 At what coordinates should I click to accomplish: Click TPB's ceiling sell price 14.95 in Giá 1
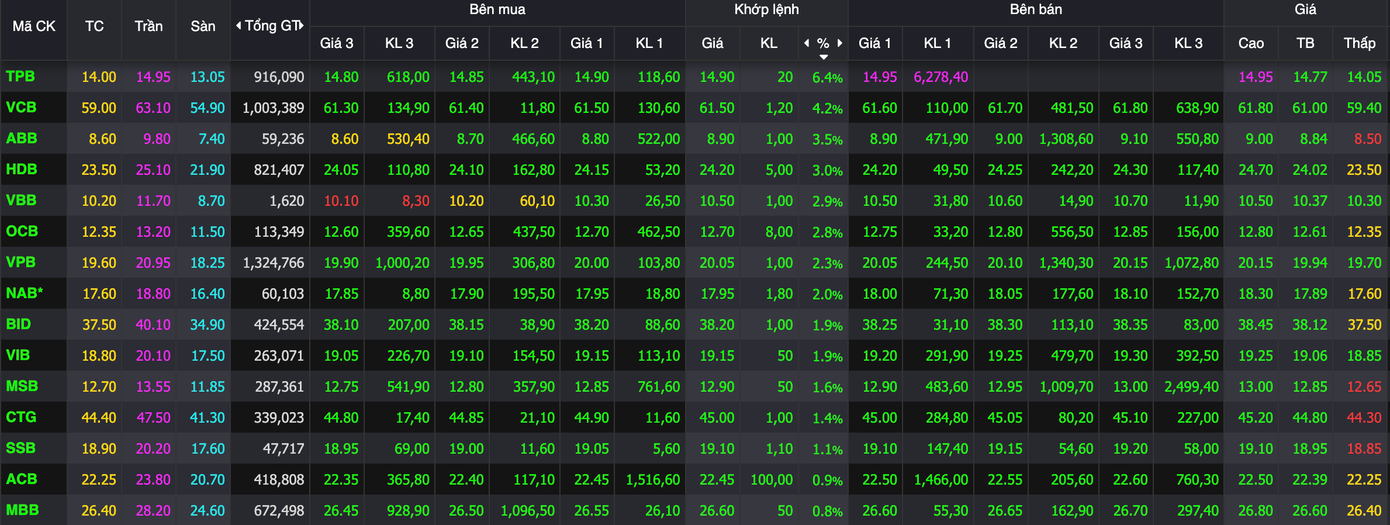pos(879,77)
